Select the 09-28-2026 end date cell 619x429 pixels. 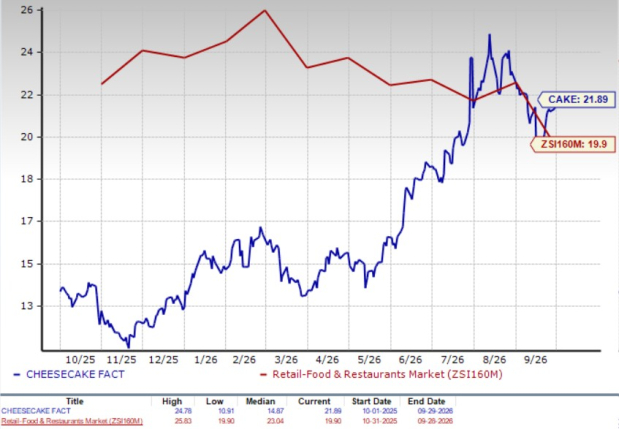(435, 421)
